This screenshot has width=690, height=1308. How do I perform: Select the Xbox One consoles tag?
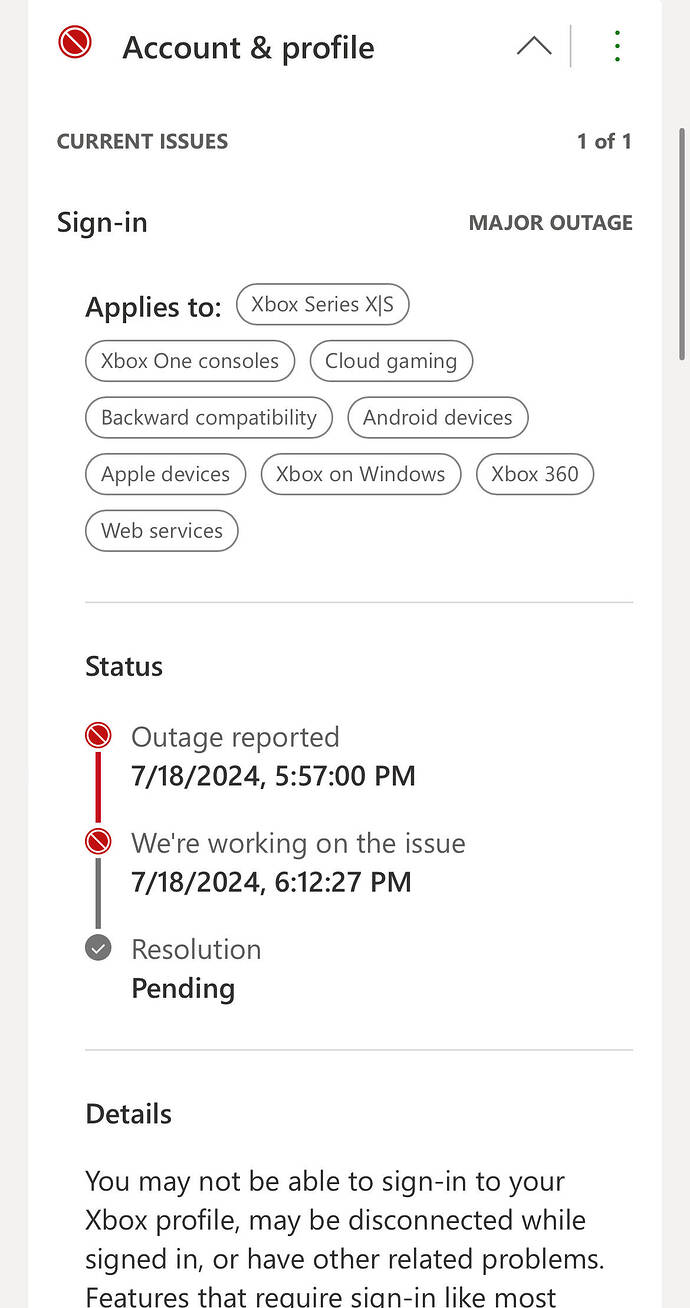(x=190, y=361)
